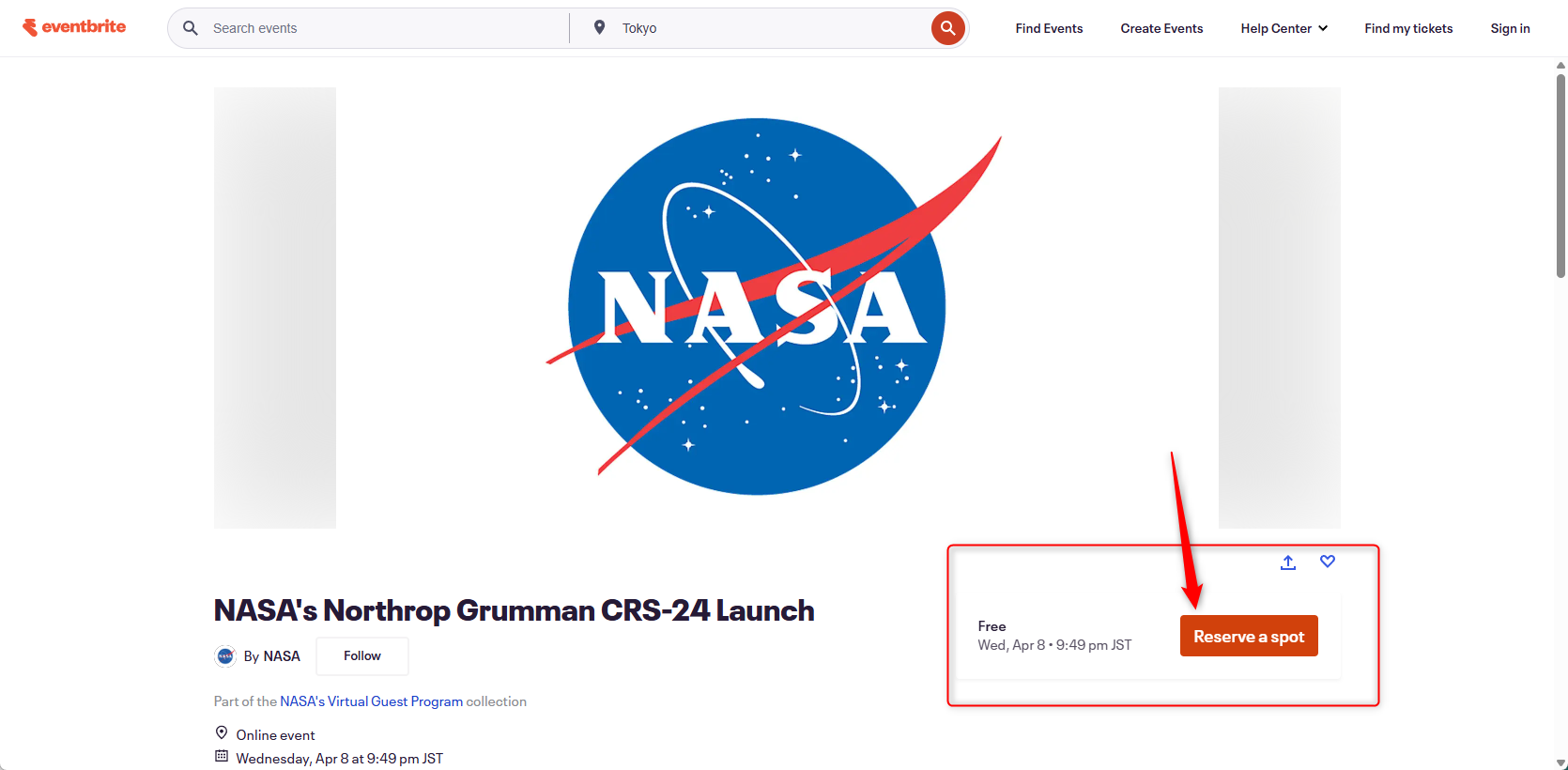Screen dimensions: 1568x770
Task: Open NASA's Virtual Guest Program collection link
Action: click(x=371, y=701)
